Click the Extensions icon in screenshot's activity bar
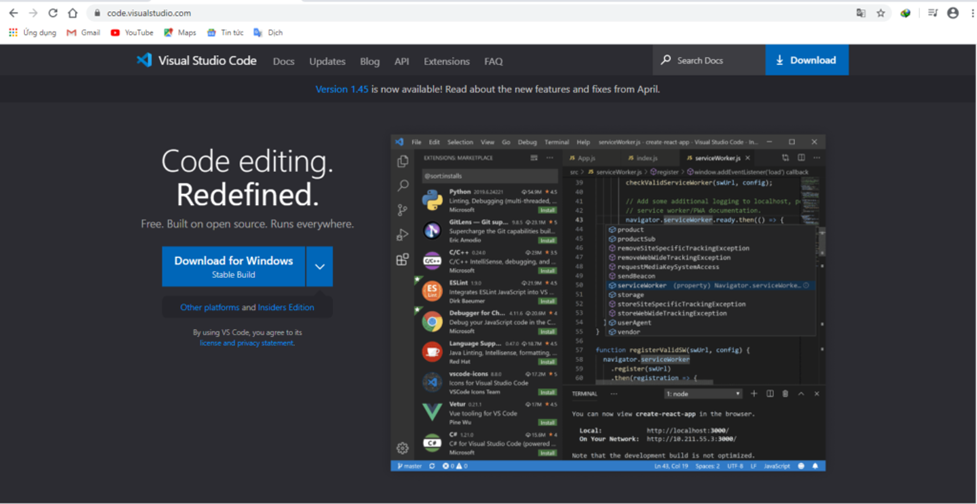 [x=403, y=259]
